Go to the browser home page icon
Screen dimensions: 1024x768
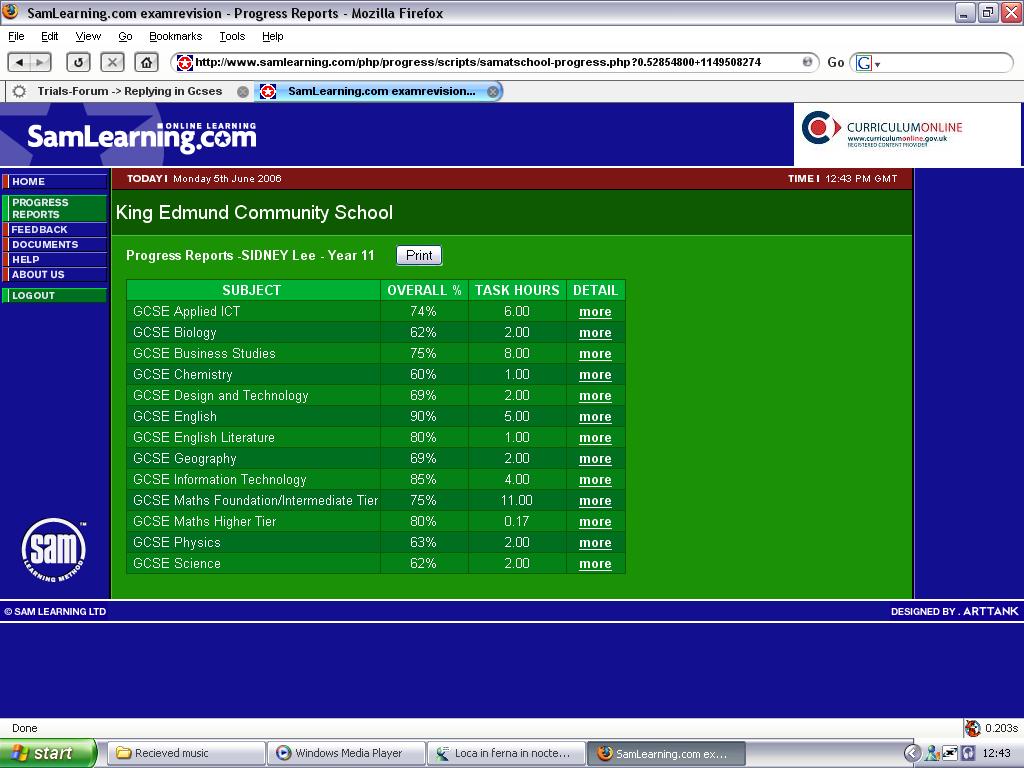pos(146,63)
